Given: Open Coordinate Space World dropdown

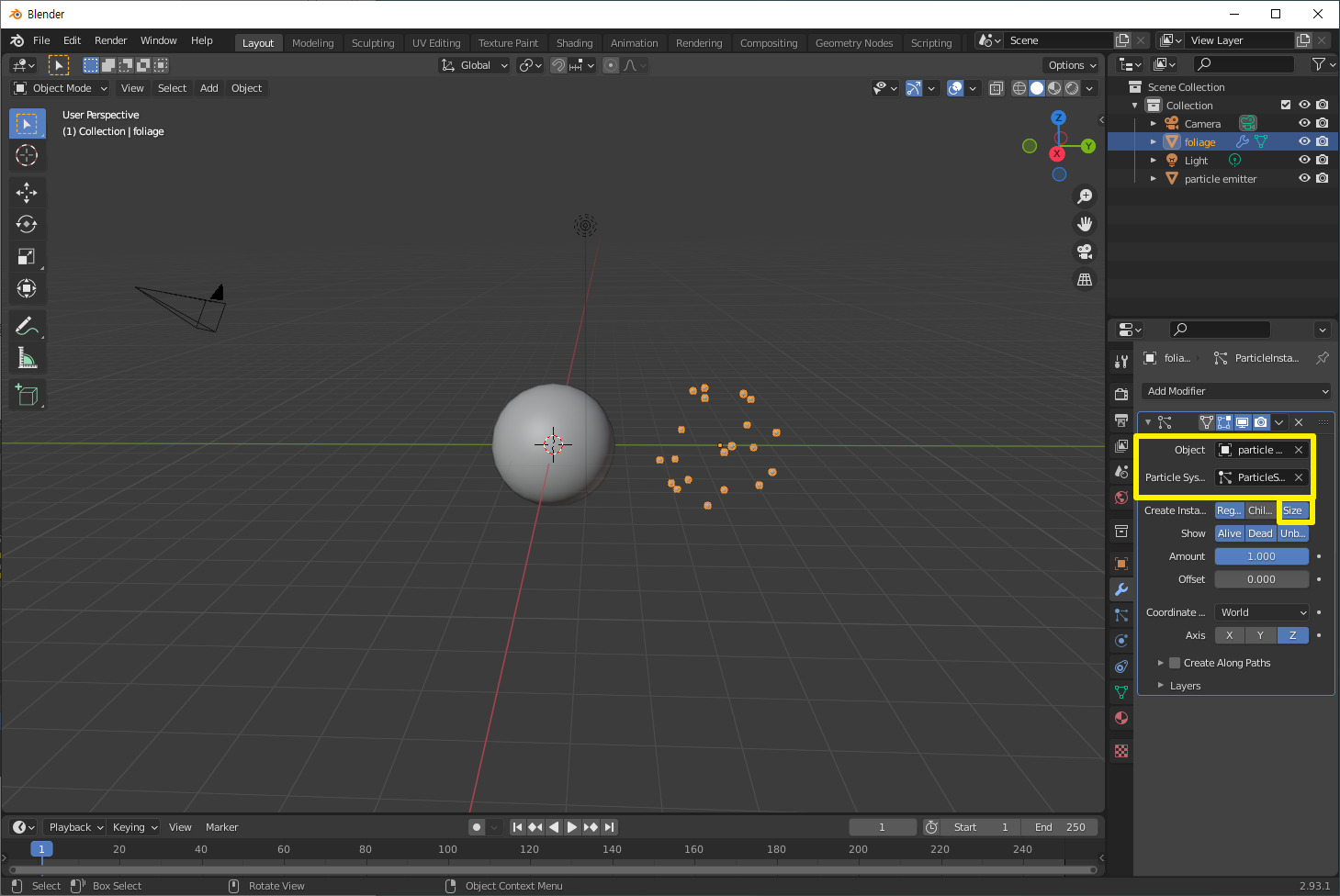Looking at the screenshot, I should click(x=1262, y=612).
